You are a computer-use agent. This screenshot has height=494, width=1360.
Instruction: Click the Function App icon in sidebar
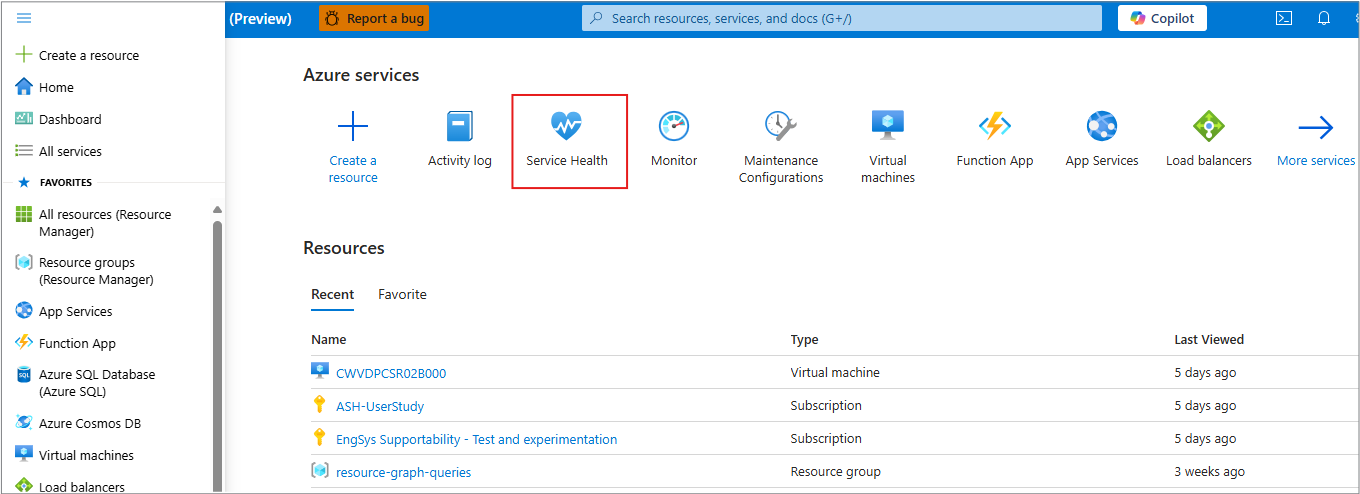[24, 342]
